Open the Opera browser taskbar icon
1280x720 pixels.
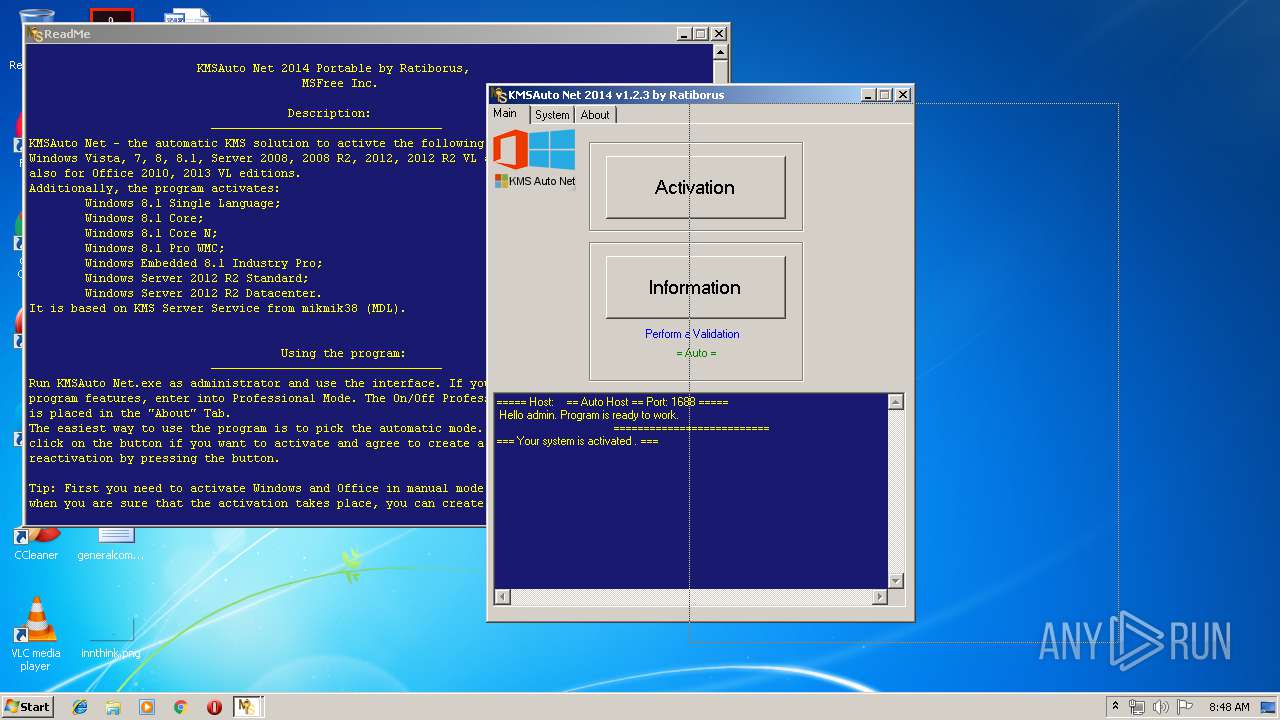pyautogui.click(x=214, y=707)
